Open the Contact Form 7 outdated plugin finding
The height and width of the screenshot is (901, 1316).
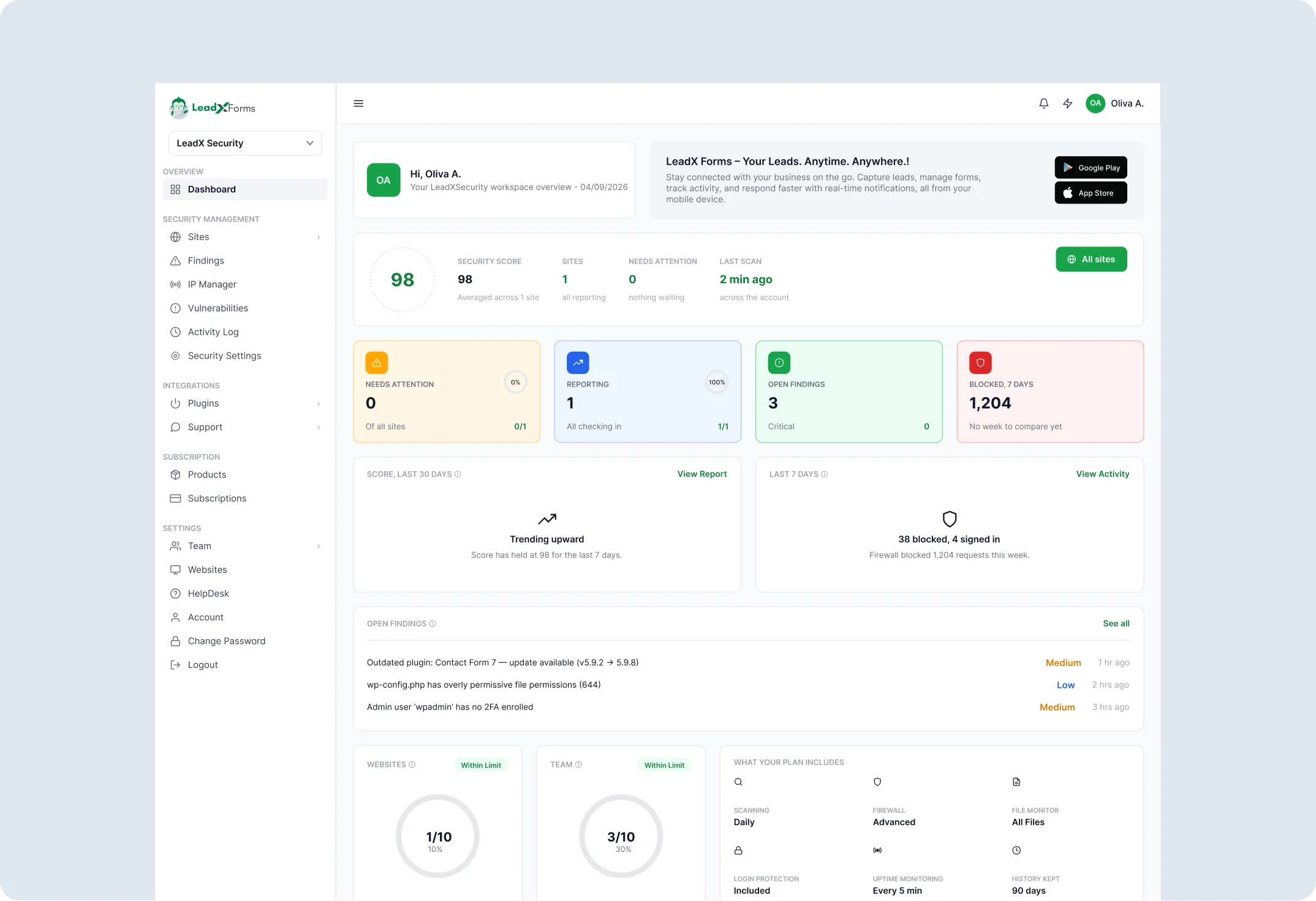coord(748,663)
